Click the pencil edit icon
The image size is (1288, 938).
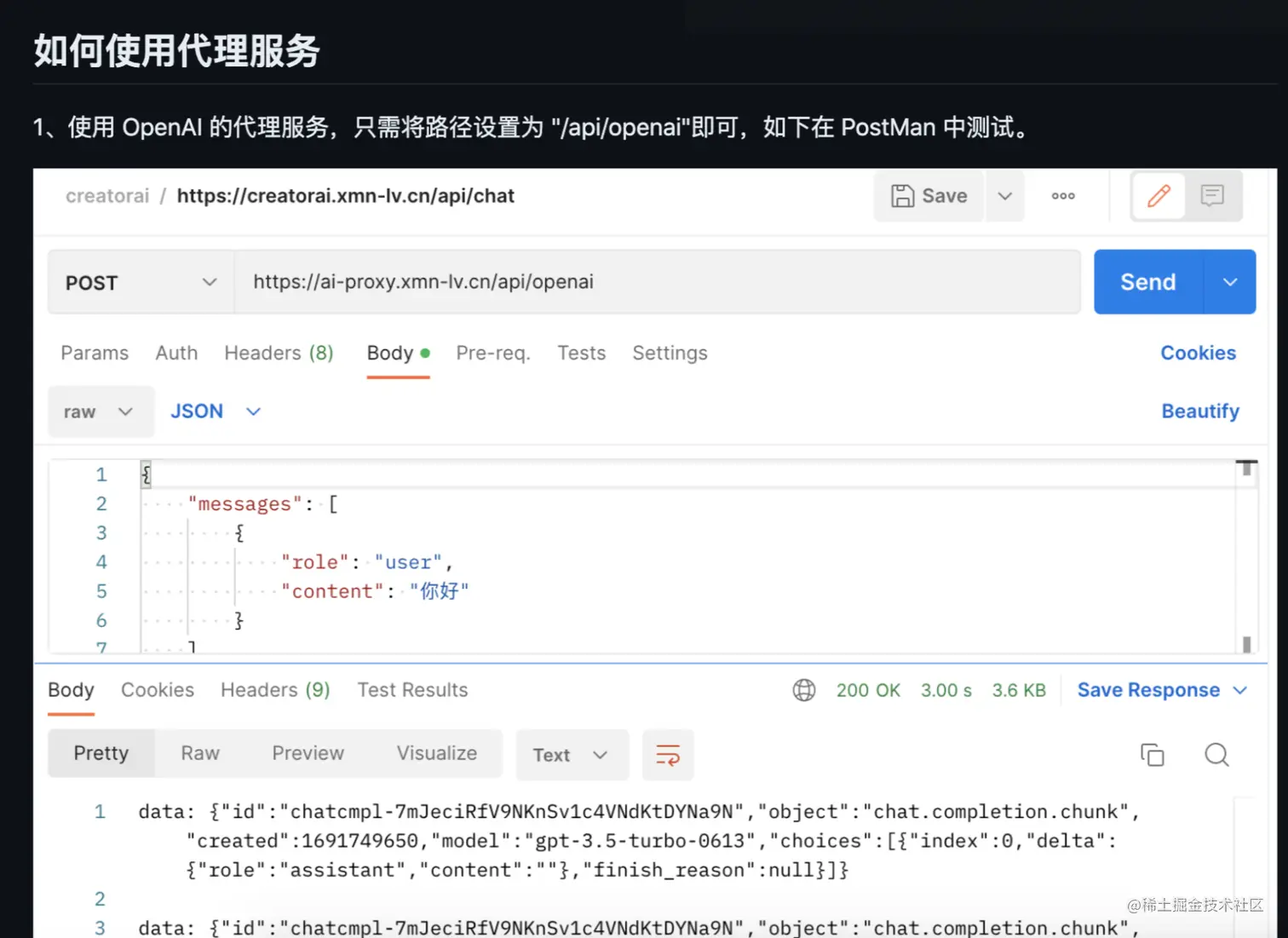[x=1158, y=196]
